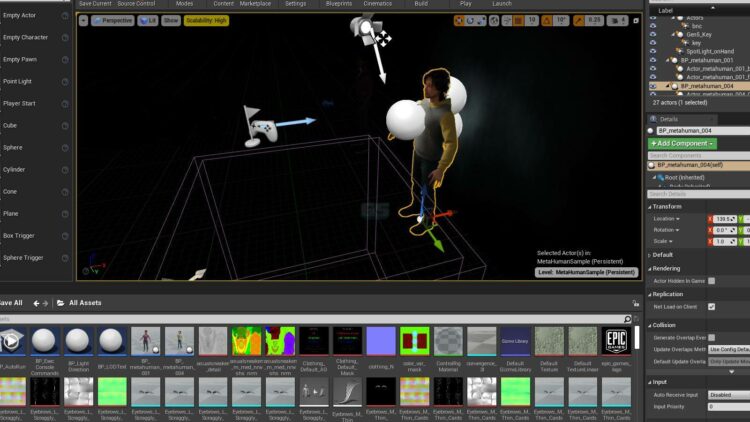Screen dimensions: 750x422
Task: Sort outliner by Label column header
Action: tap(665, 10)
